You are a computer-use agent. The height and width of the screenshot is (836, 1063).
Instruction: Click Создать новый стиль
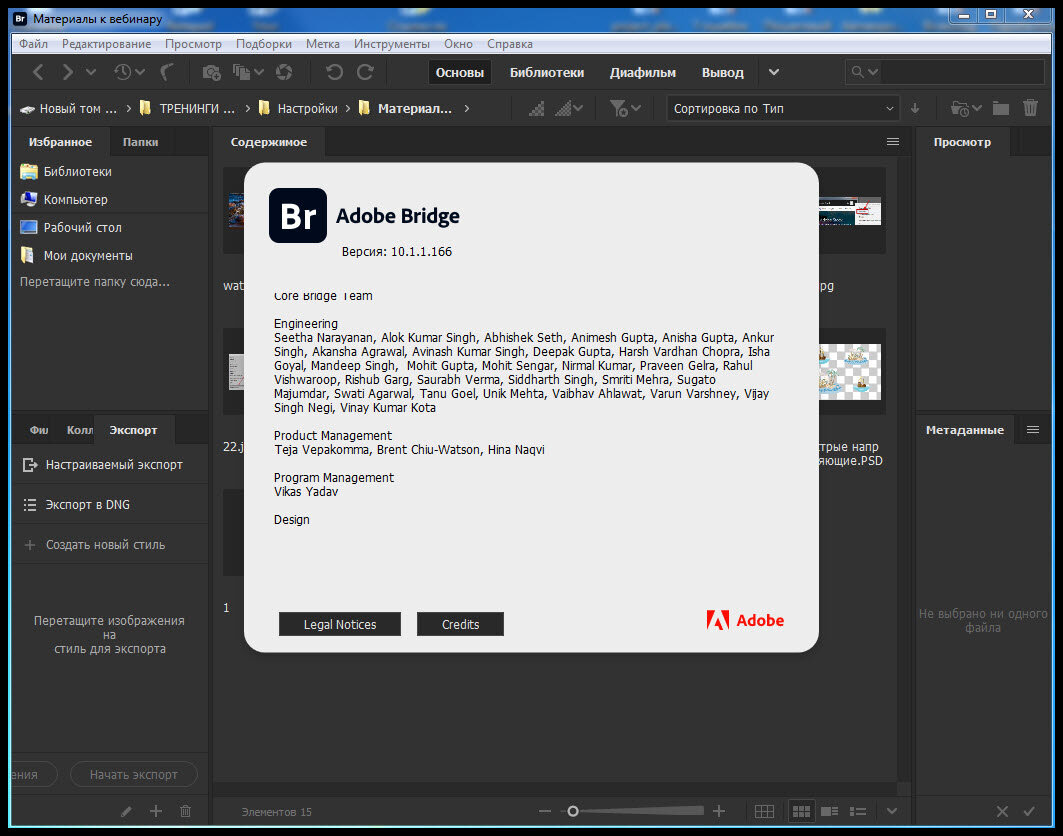click(x=110, y=545)
